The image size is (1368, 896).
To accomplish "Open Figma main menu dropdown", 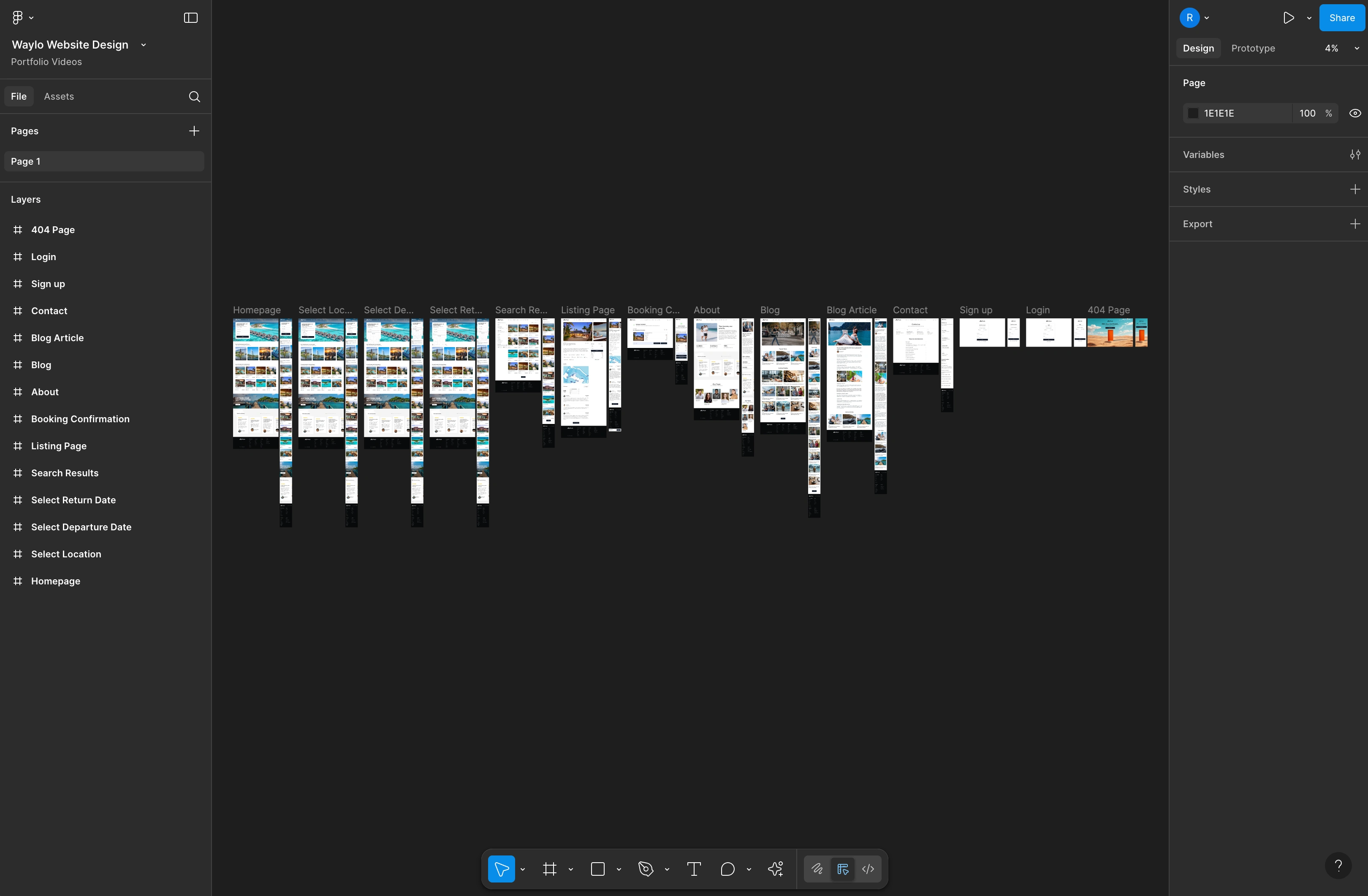I will coord(22,18).
